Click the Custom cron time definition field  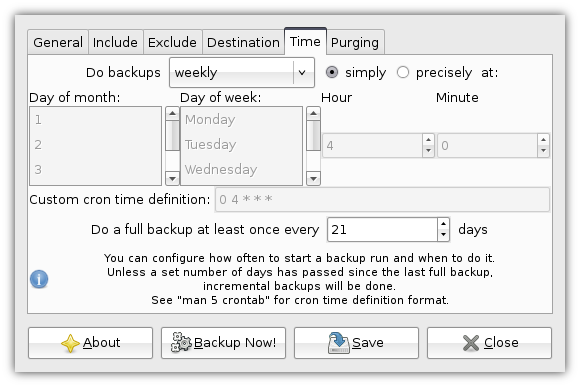pyautogui.click(x=382, y=200)
